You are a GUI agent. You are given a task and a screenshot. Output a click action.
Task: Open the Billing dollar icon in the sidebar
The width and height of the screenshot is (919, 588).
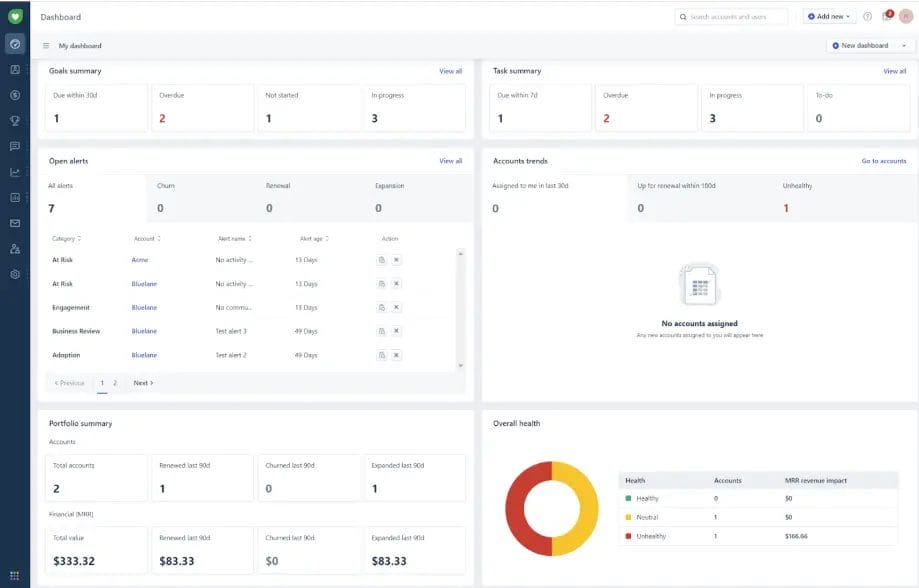pos(14,95)
